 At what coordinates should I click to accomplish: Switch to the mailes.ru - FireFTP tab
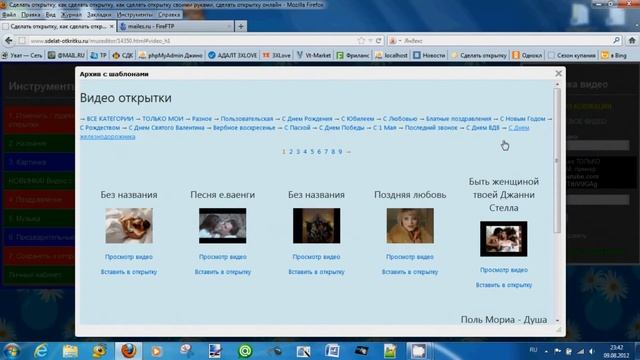coord(175,26)
